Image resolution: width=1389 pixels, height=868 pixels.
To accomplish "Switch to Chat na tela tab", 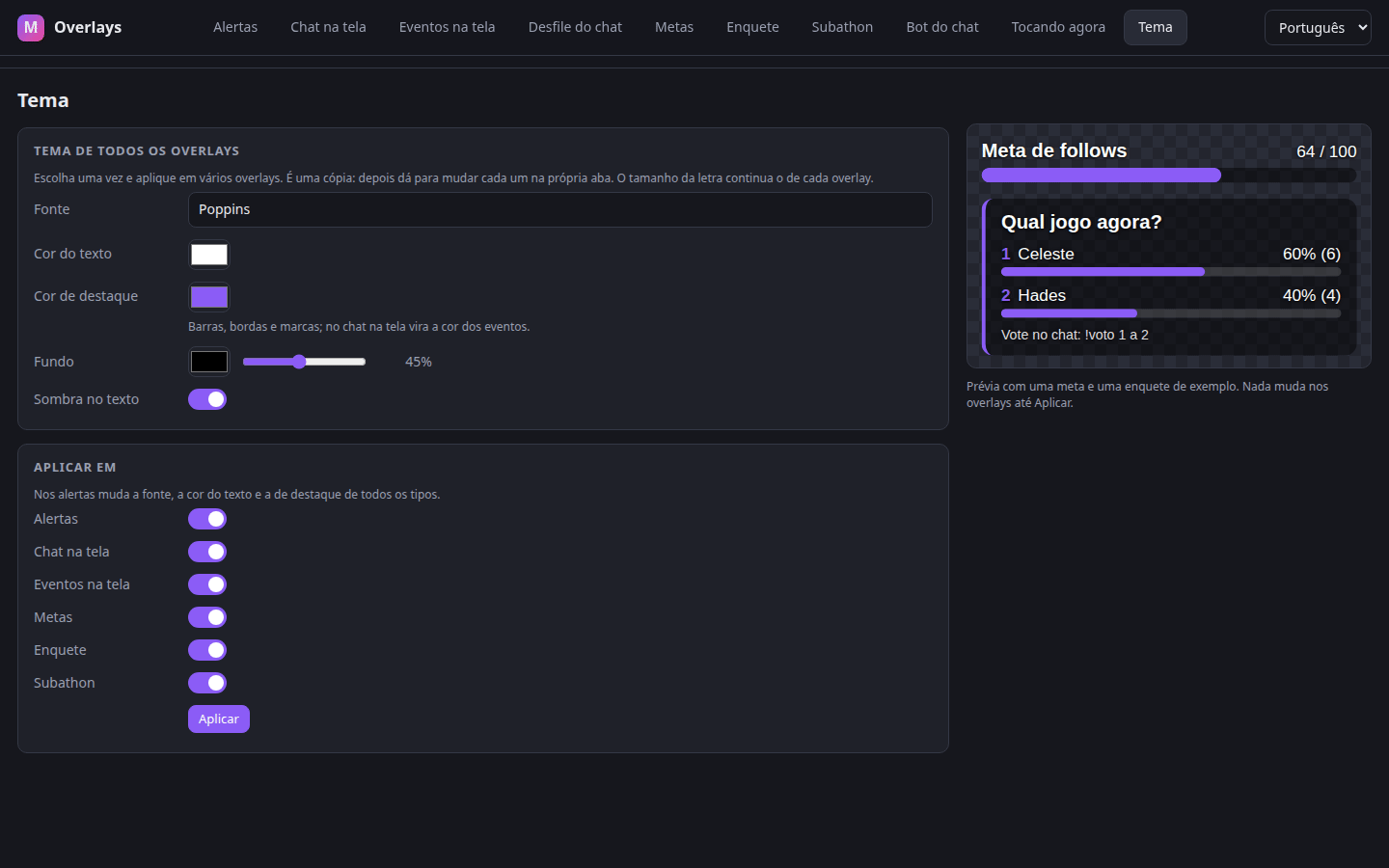I will tap(328, 27).
